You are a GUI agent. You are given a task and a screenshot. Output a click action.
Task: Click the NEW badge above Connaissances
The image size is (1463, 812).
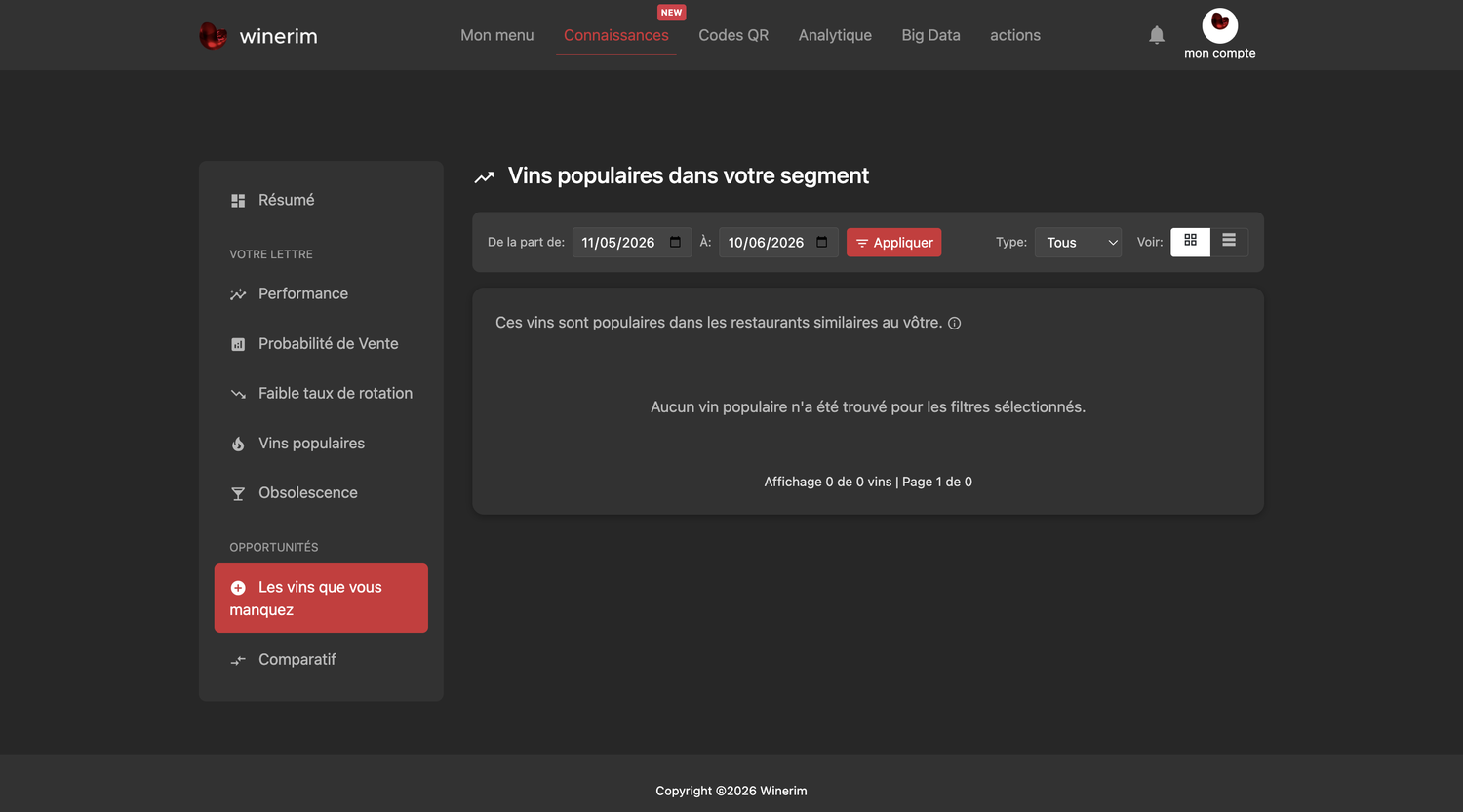pos(671,13)
